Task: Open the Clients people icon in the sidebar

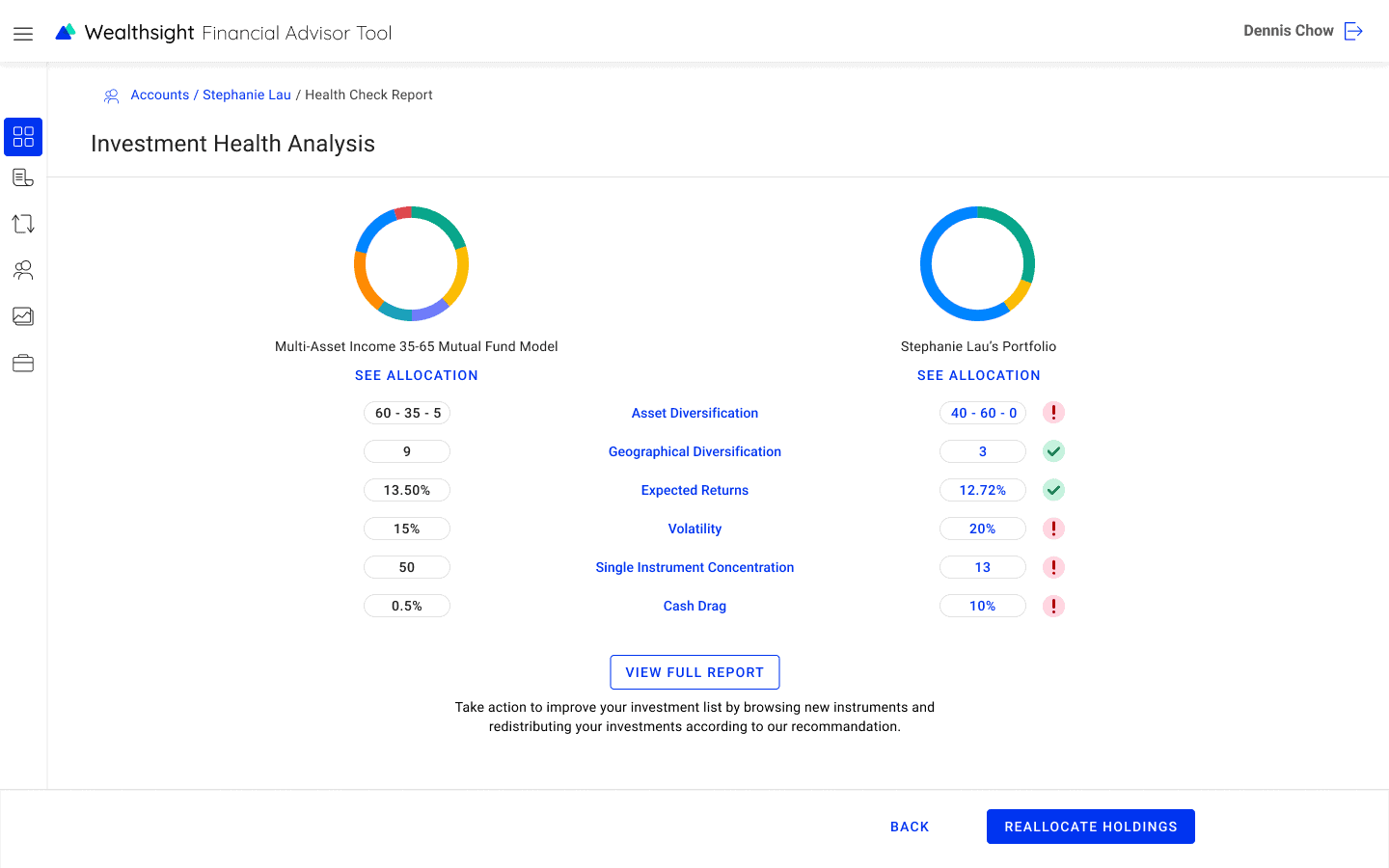Action: click(x=23, y=270)
